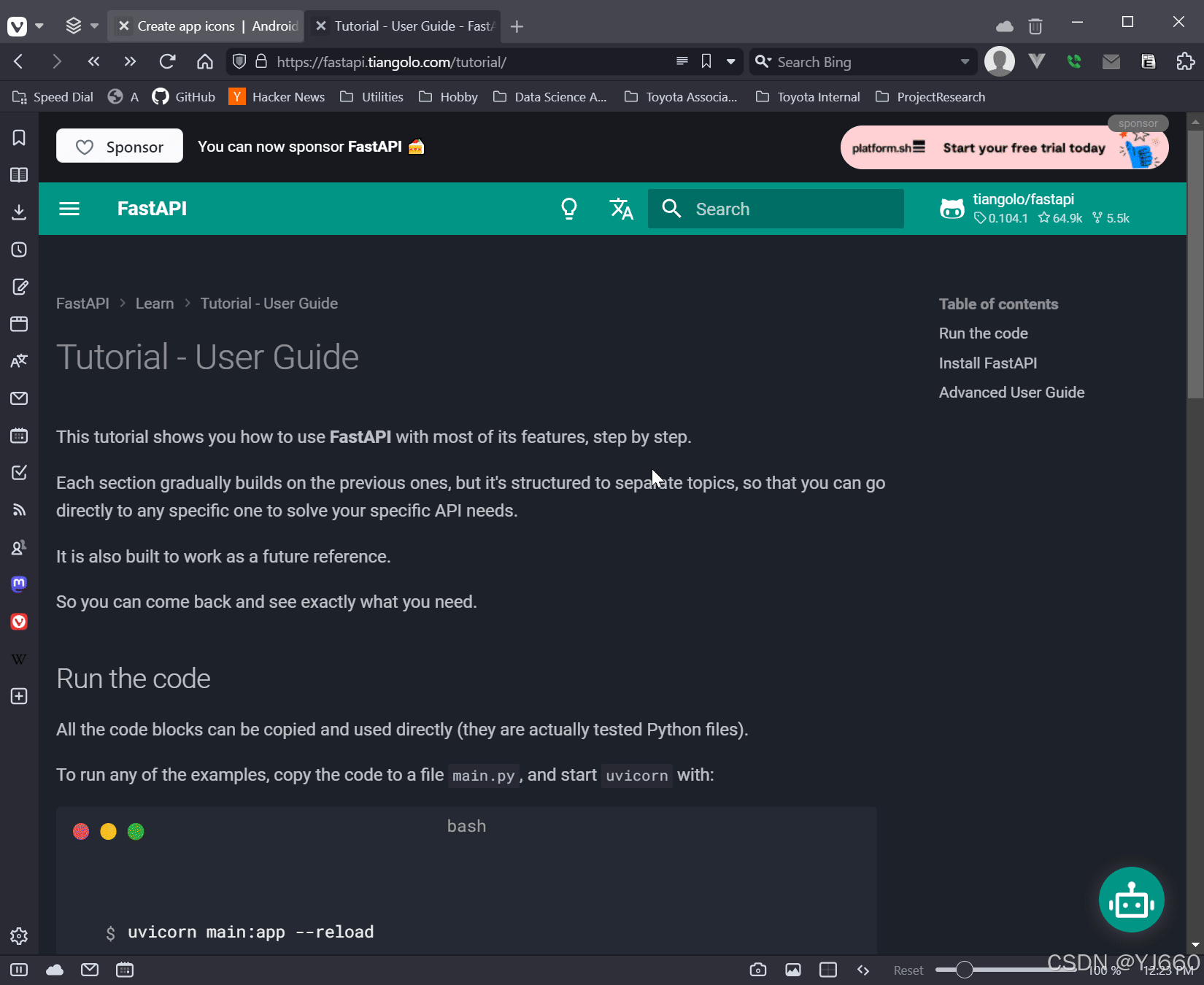Open the extensions puzzle icon
The height and width of the screenshot is (985, 1204).
point(1186,61)
